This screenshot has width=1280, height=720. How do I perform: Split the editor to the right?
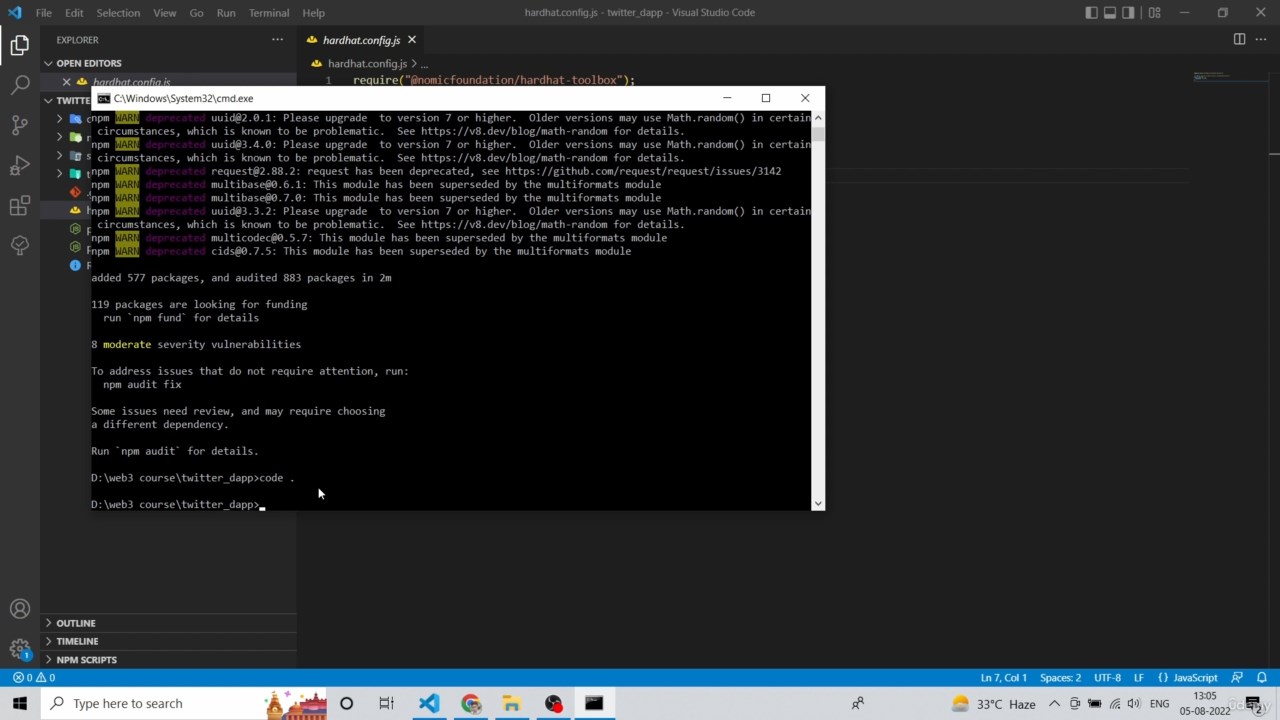(x=1239, y=39)
